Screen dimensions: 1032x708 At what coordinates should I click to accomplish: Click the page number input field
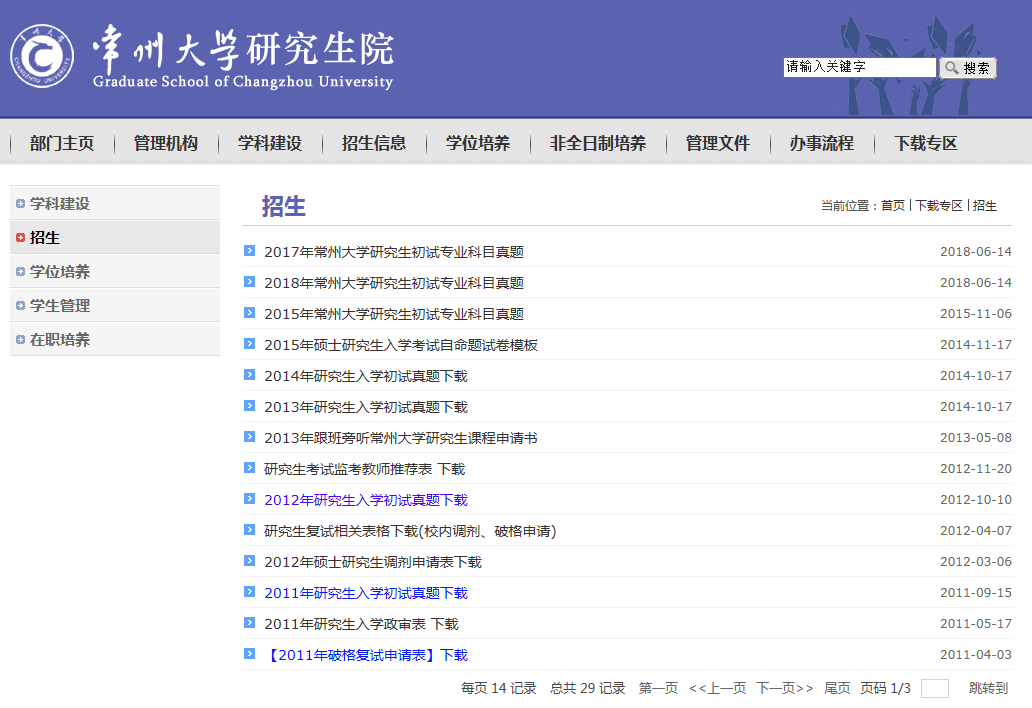pos(936,688)
